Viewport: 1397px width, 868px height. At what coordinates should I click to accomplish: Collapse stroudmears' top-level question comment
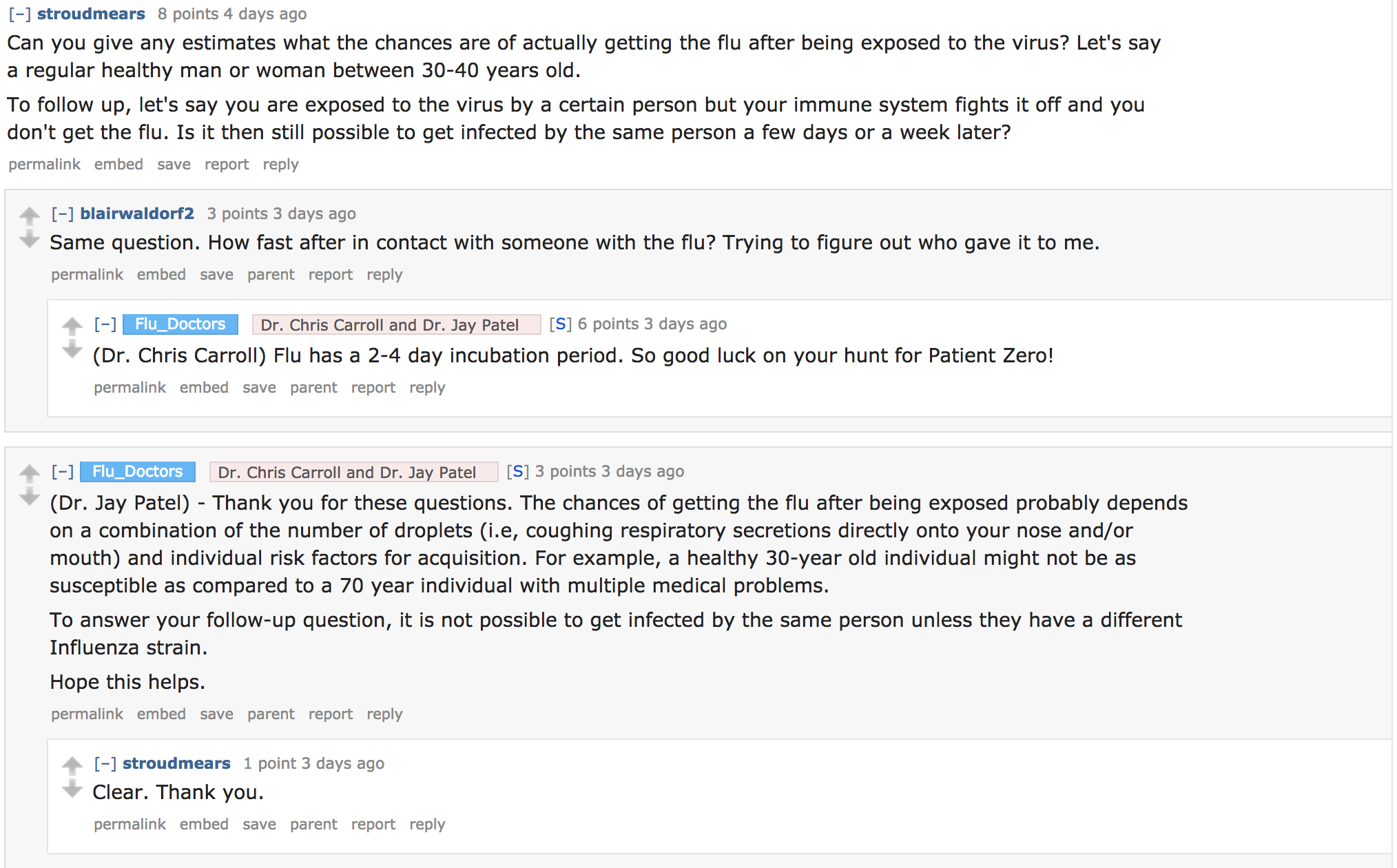(x=19, y=14)
